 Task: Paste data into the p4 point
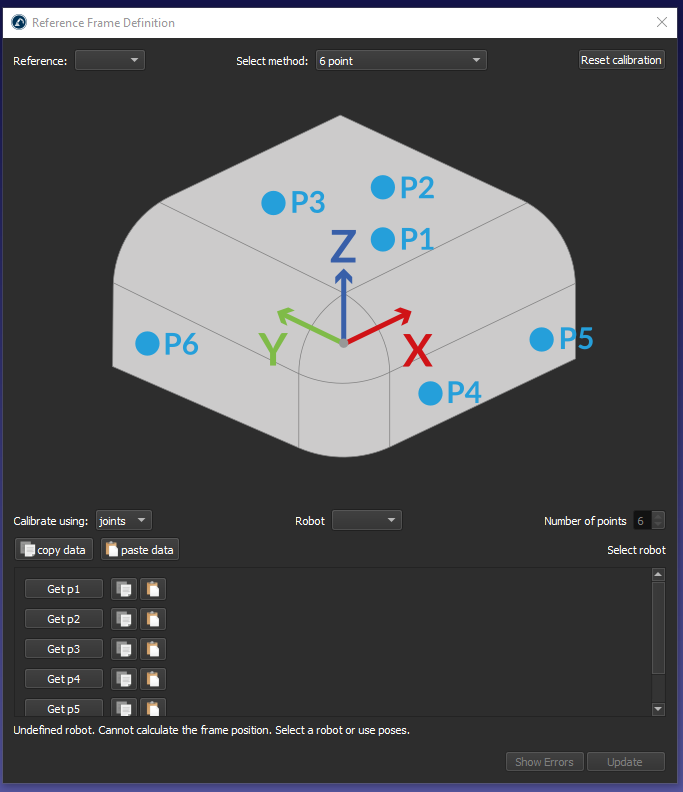(x=153, y=679)
